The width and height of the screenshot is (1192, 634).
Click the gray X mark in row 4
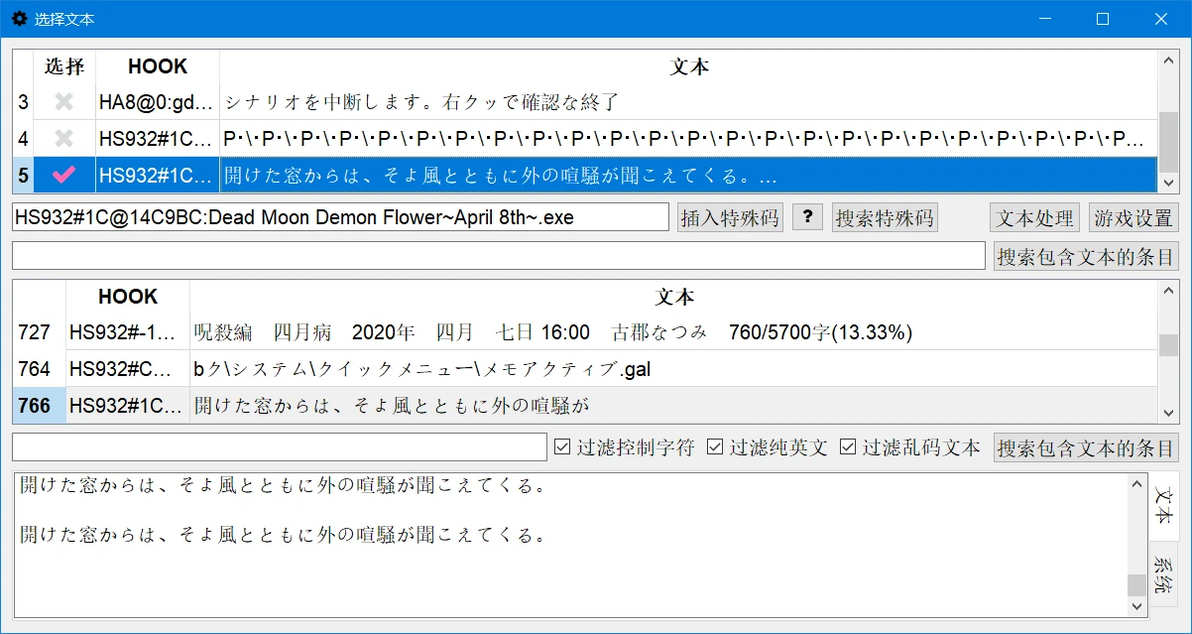tap(65, 138)
